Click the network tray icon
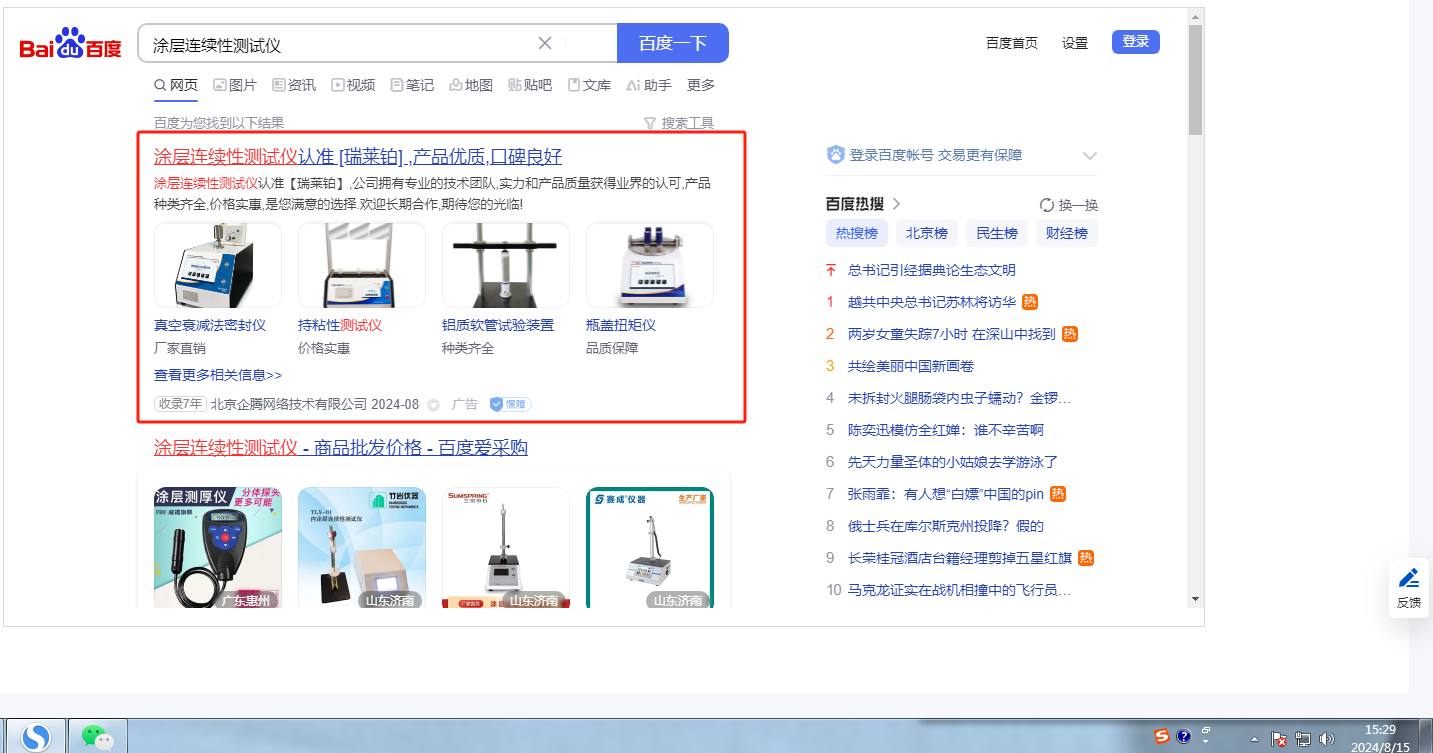1433x753 pixels. point(1303,740)
